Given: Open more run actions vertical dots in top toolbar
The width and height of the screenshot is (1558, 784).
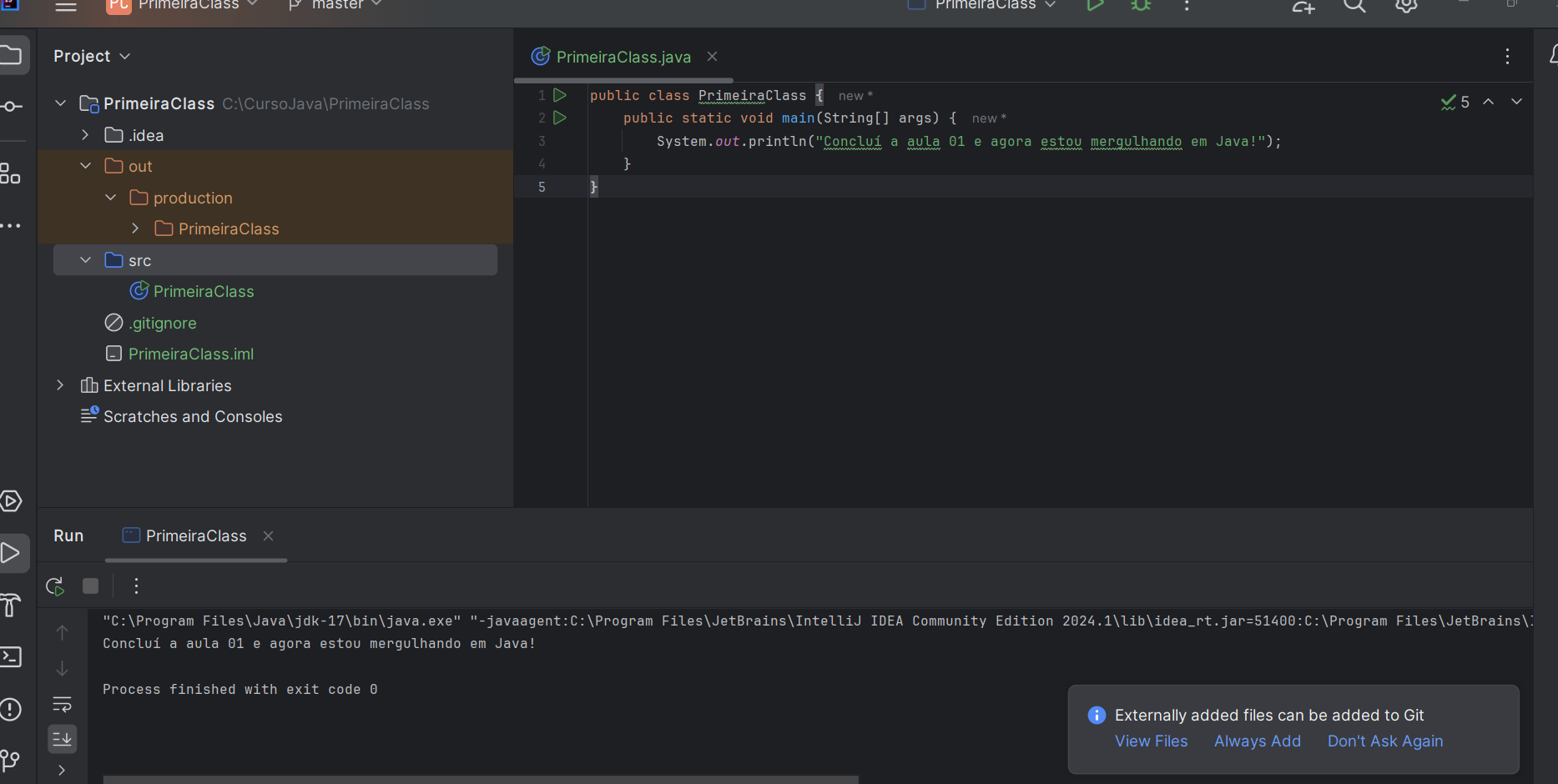Looking at the screenshot, I should click(x=1187, y=5).
